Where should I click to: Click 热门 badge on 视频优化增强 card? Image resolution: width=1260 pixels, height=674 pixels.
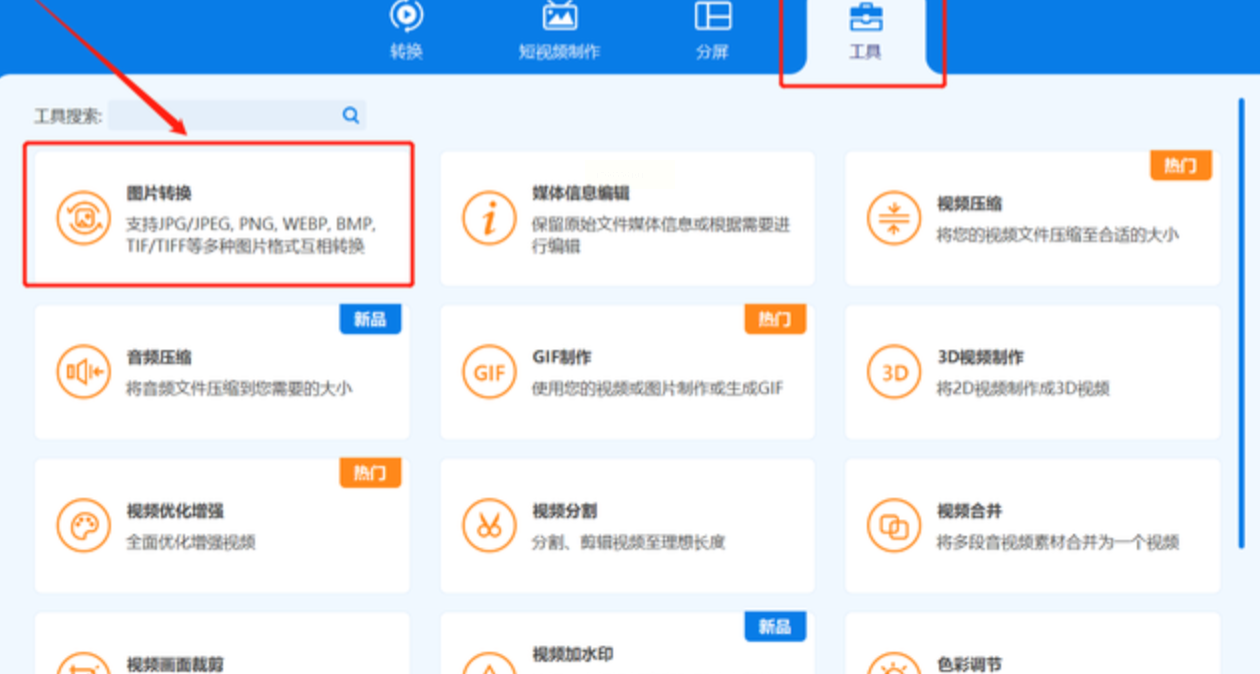coord(370,473)
